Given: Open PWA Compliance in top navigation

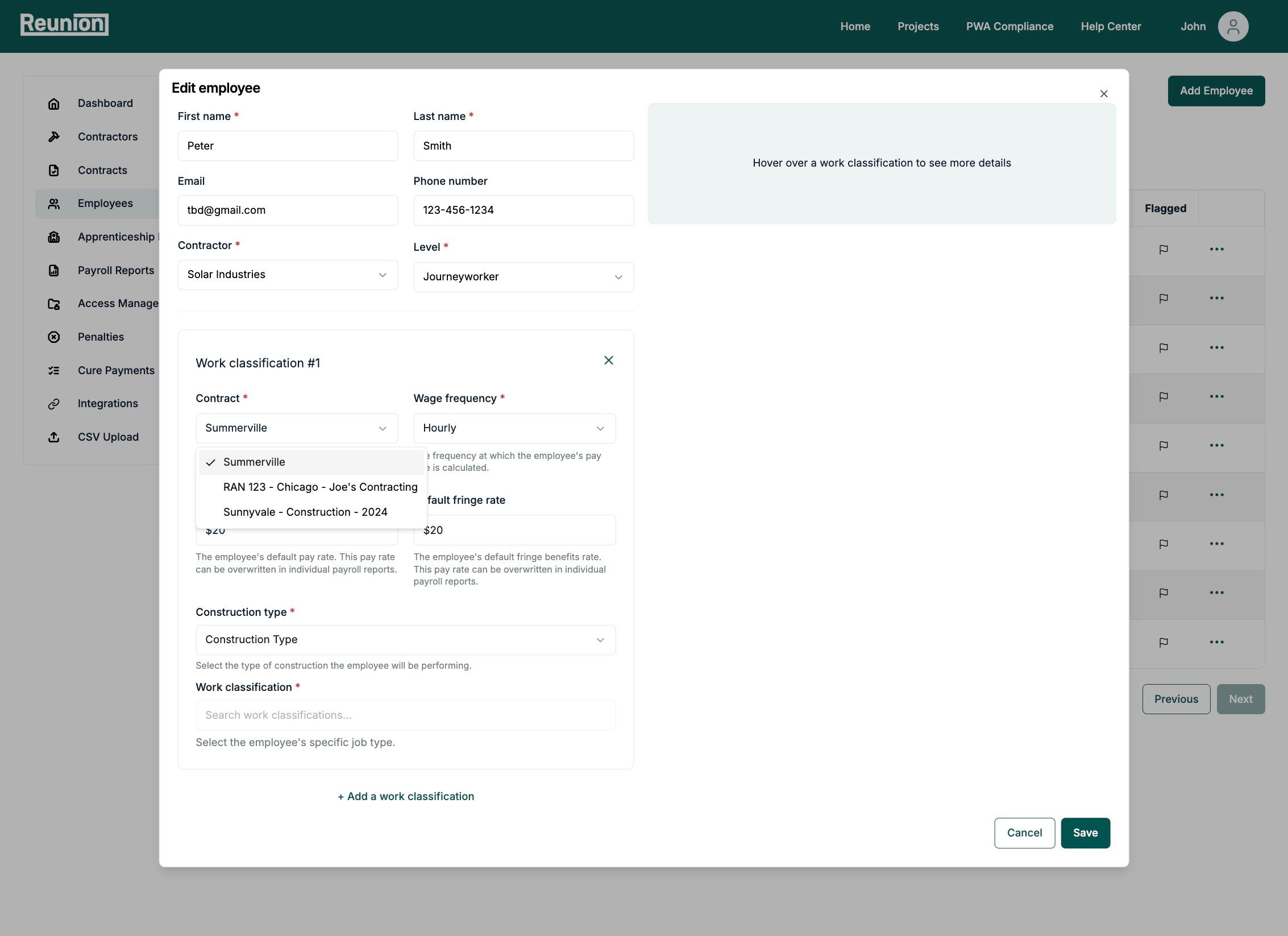Looking at the screenshot, I should tap(1009, 26).
